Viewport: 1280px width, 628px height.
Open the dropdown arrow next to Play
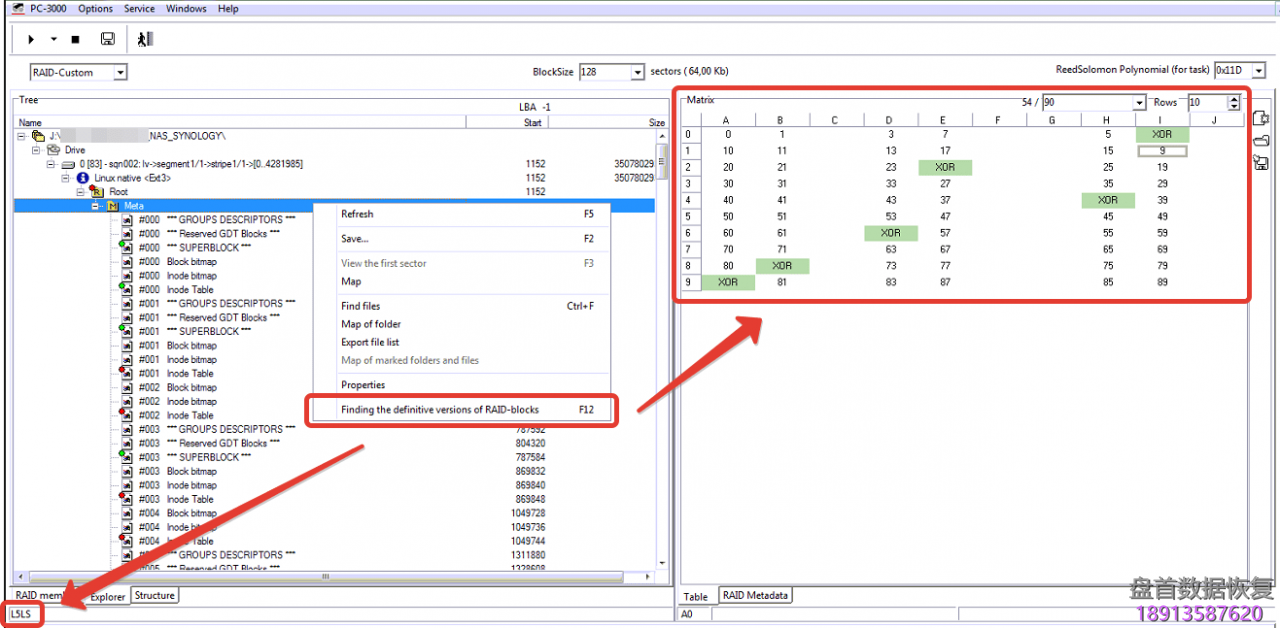click(x=53, y=39)
